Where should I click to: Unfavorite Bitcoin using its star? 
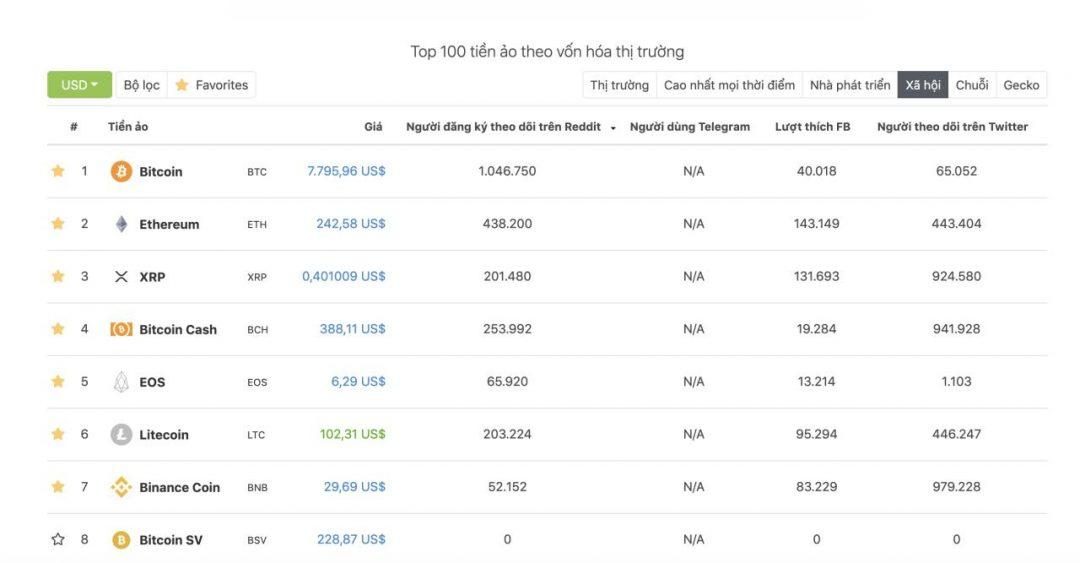click(x=58, y=170)
